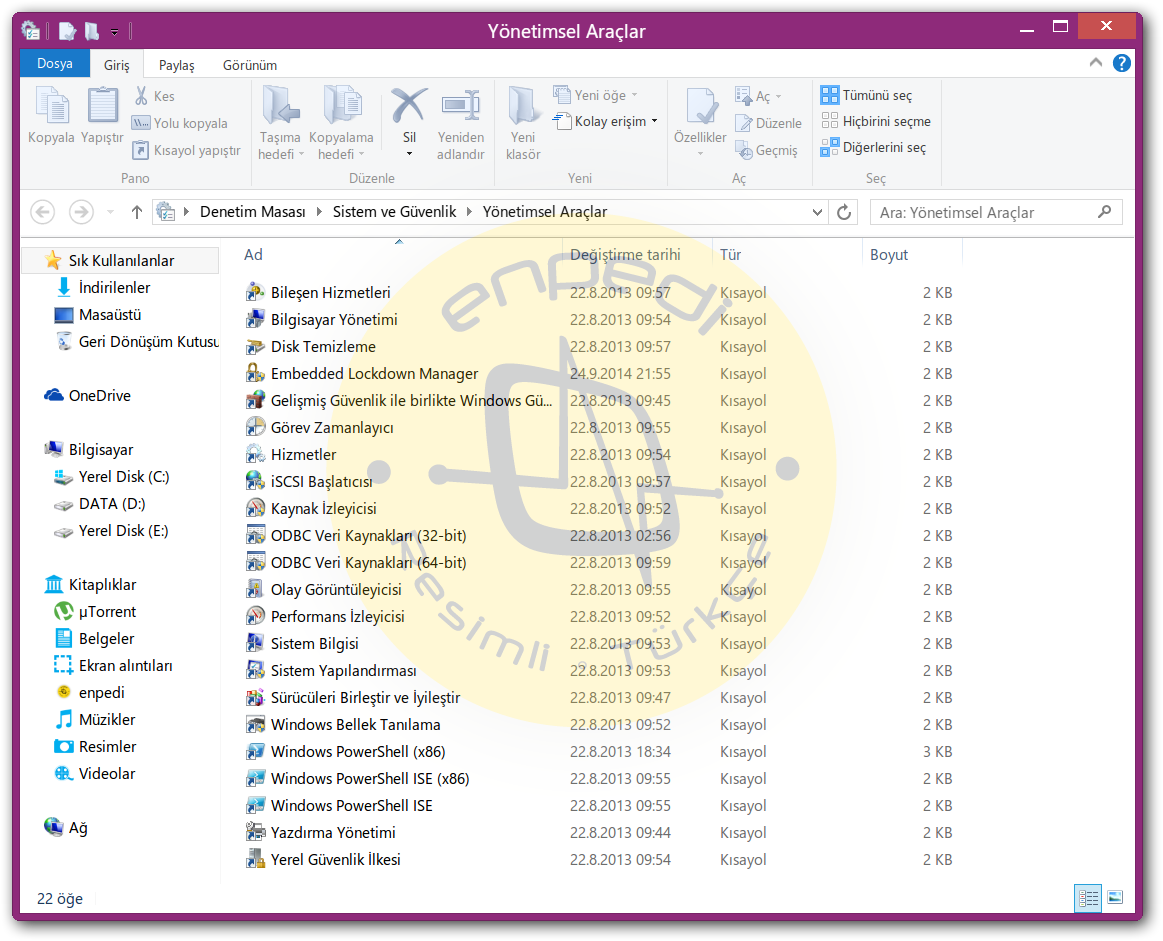Click the Sil delete X icon

pyautogui.click(x=409, y=105)
